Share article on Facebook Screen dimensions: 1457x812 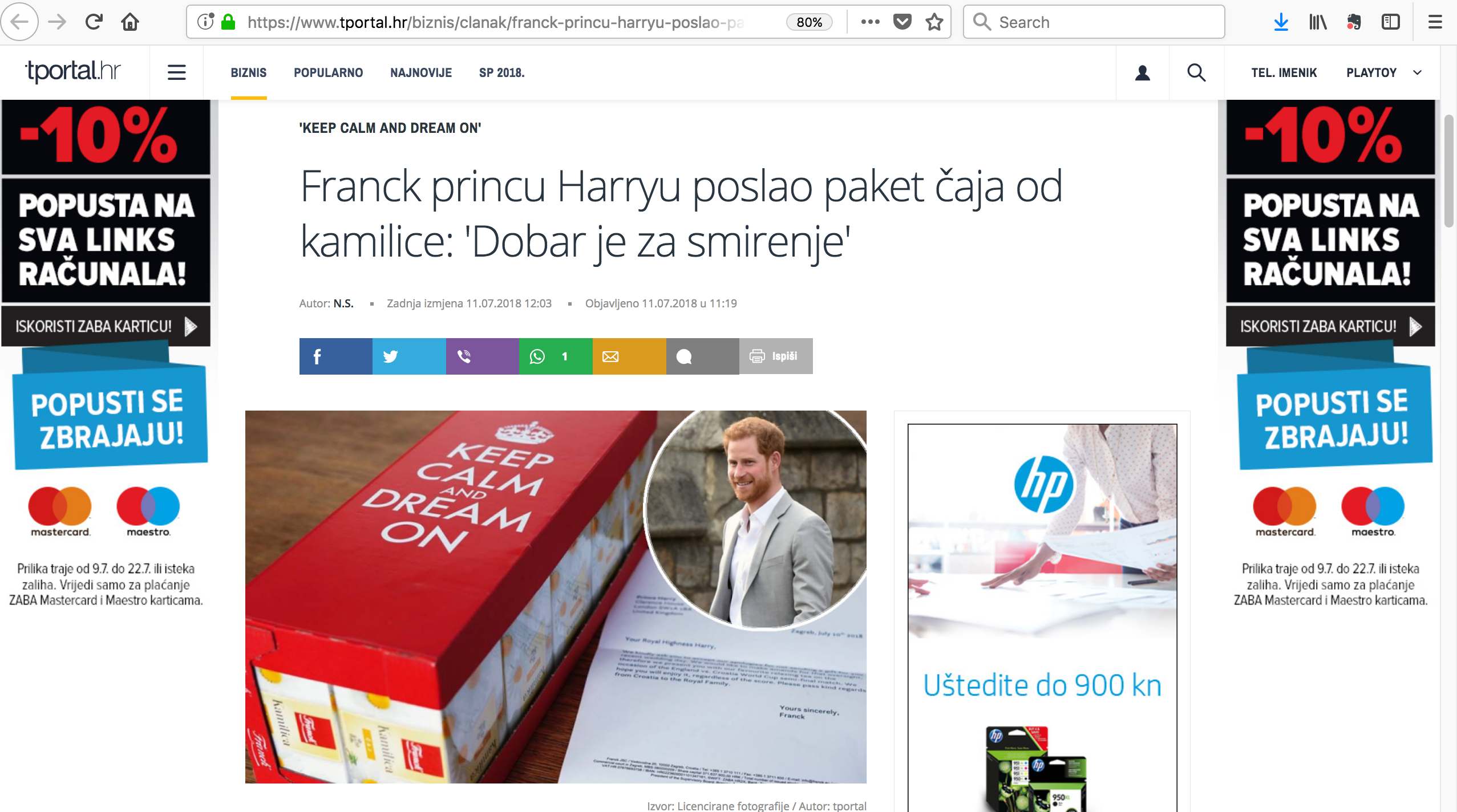click(x=335, y=356)
